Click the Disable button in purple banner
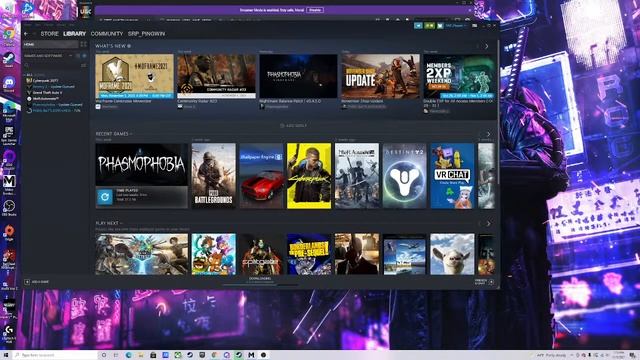 [315, 10]
